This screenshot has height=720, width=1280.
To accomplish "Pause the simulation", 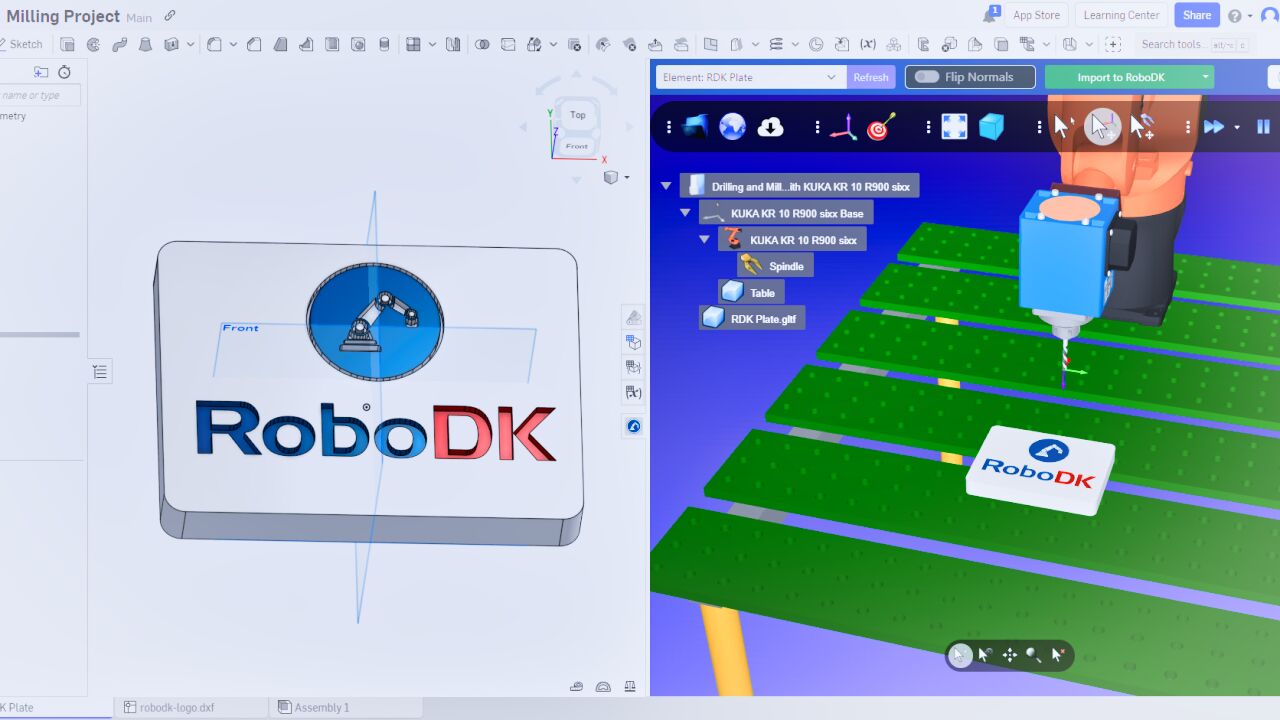I will click(1263, 127).
